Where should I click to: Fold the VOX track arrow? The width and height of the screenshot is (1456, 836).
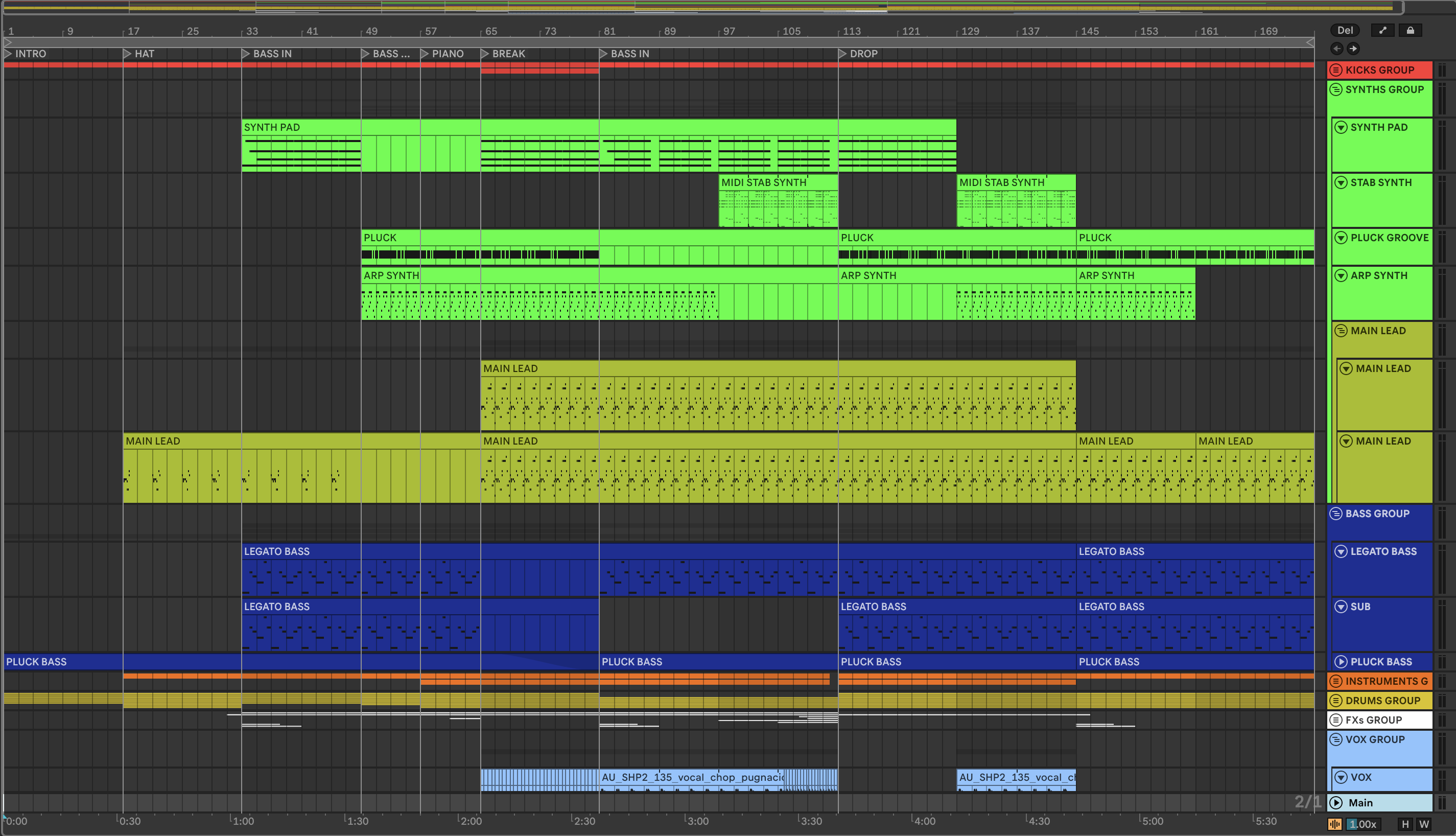1341,777
